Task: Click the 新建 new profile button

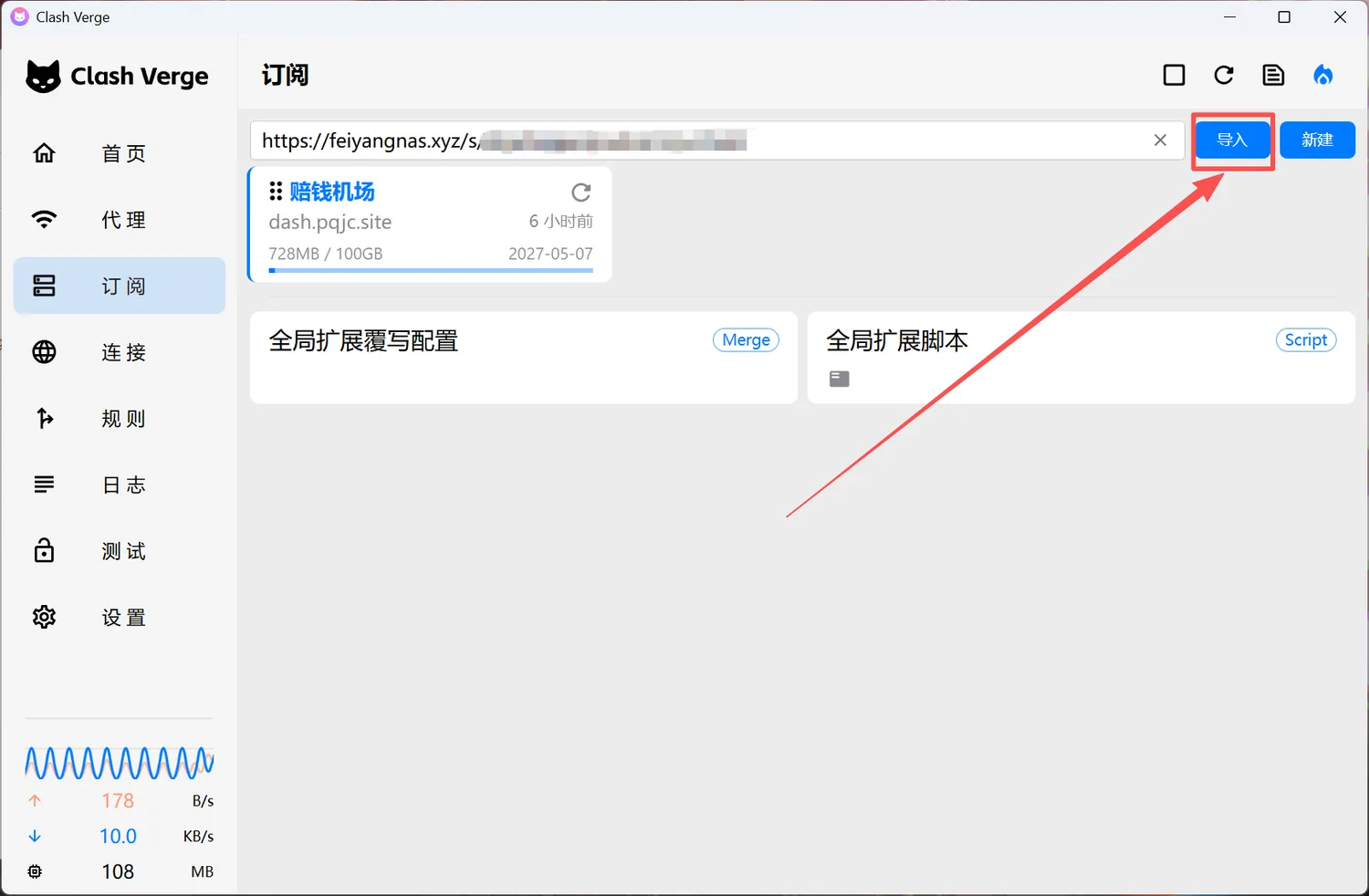Action: coord(1317,140)
